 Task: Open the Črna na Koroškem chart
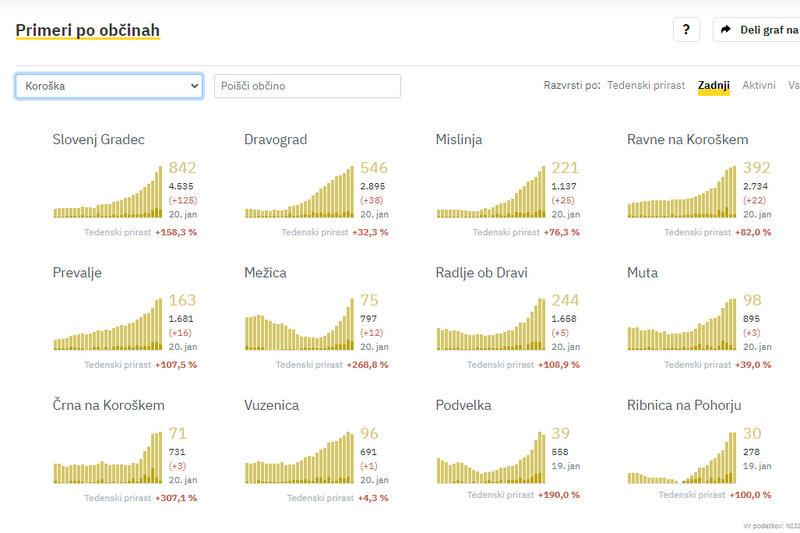(x=107, y=457)
